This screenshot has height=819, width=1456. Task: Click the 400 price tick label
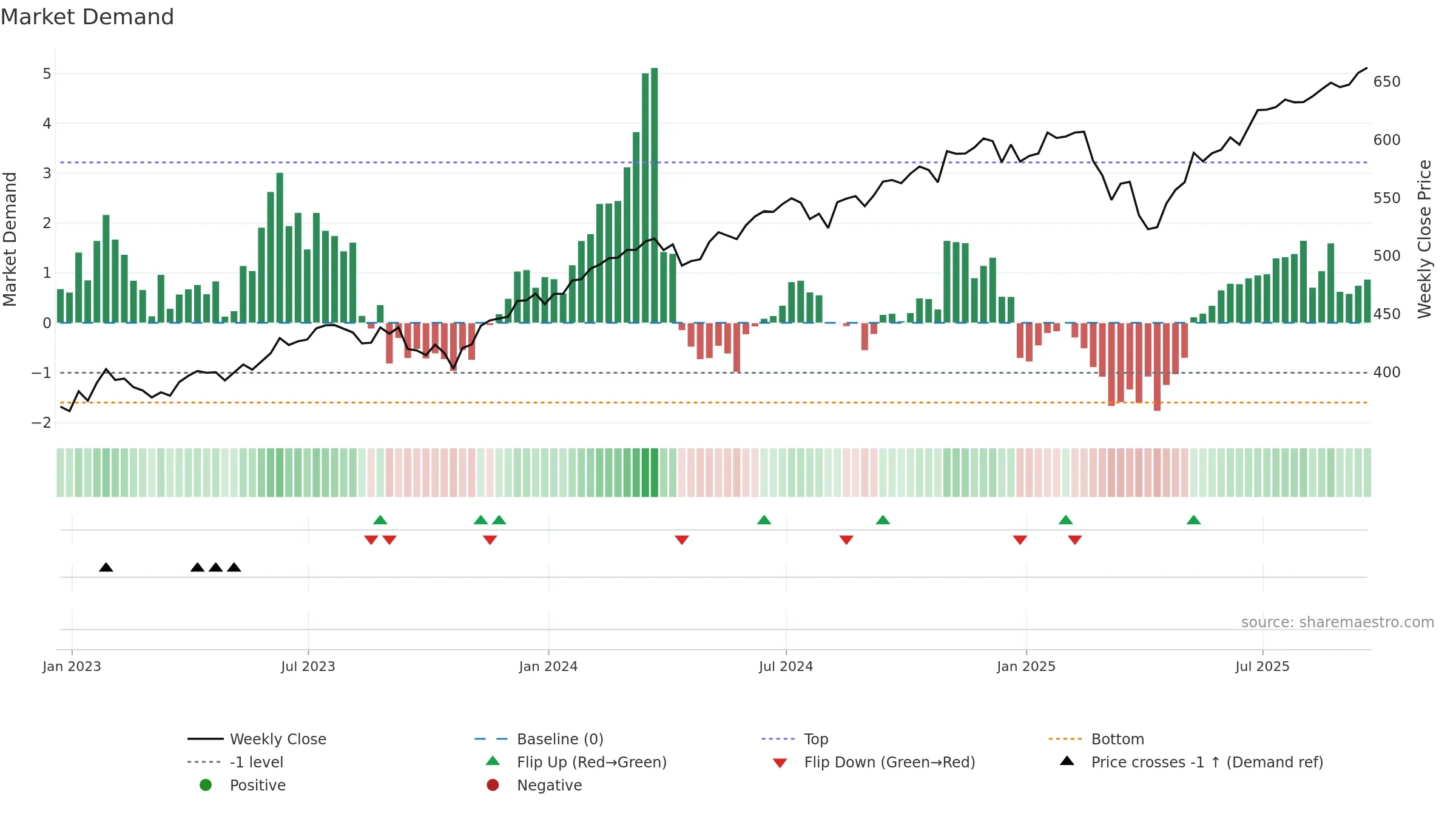pyautogui.click(x=1387, y=372)
